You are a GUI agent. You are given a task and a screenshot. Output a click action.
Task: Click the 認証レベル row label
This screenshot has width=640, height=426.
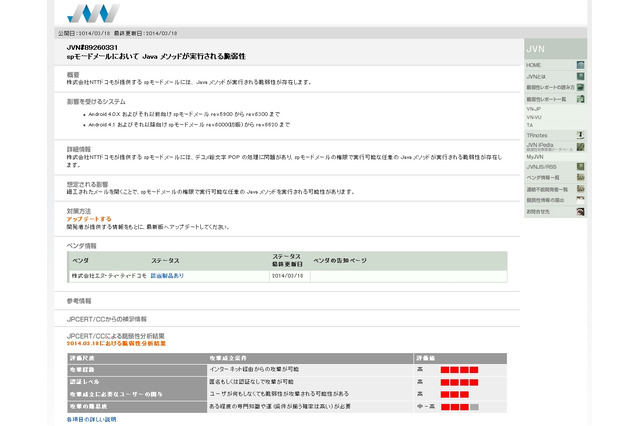[x=84, y=382]
